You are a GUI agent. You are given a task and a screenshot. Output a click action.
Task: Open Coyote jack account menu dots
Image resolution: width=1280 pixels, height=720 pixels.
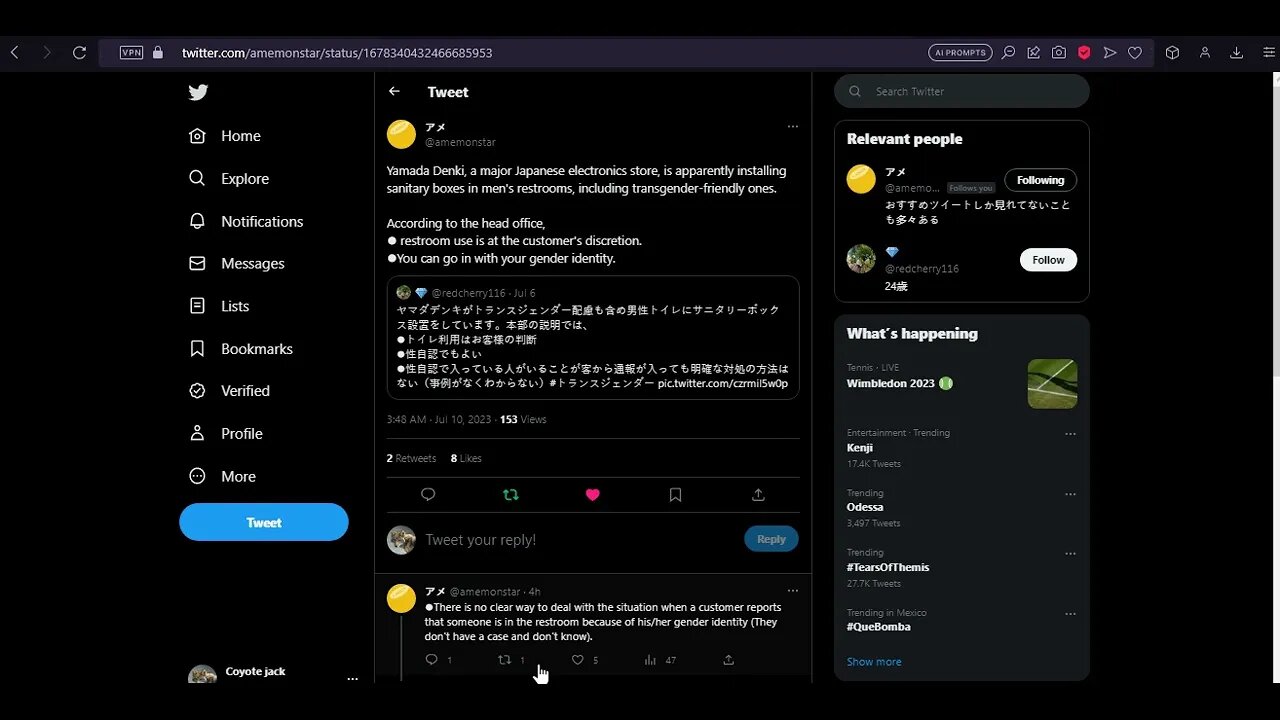352,678
